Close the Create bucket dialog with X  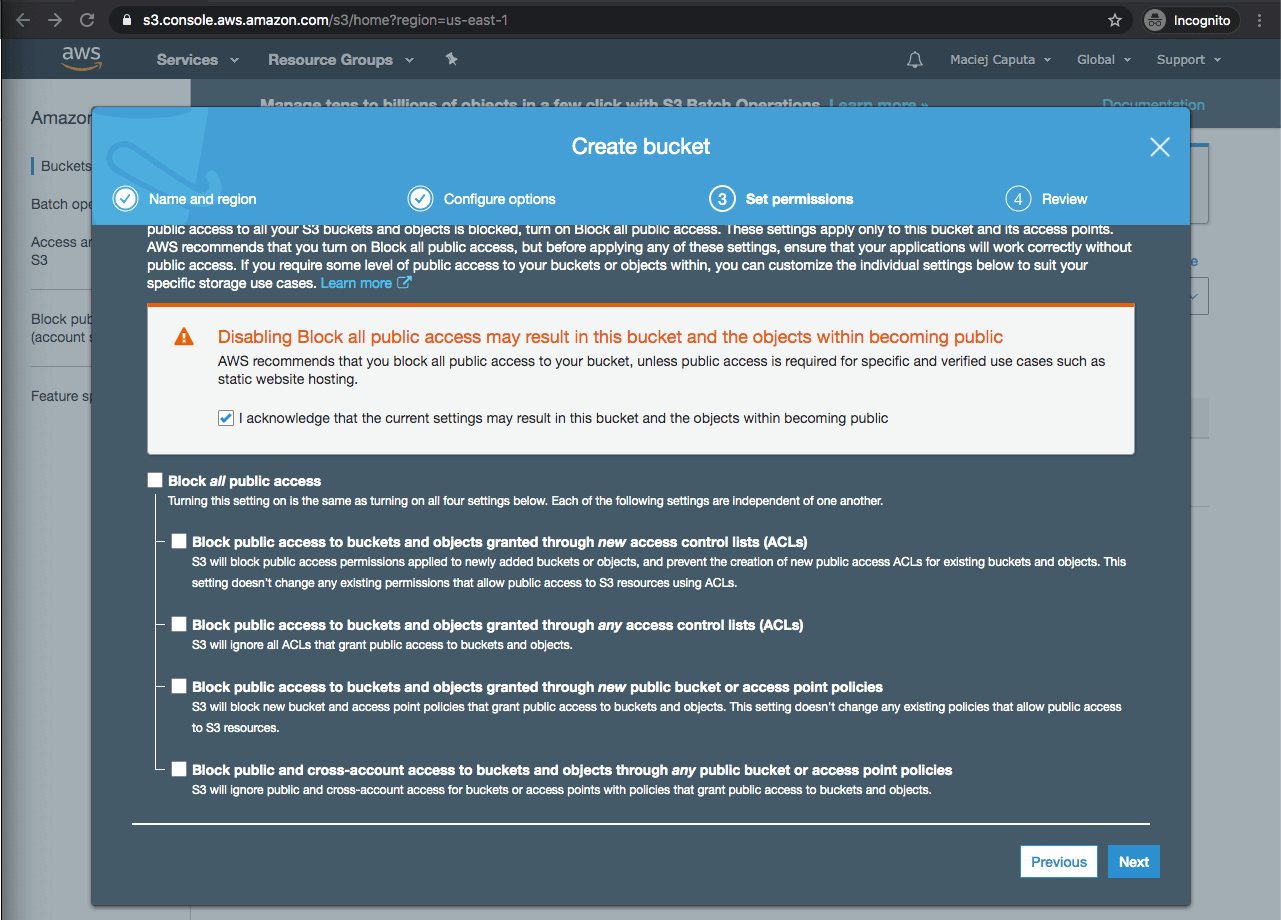click(x=1159, y=147)
